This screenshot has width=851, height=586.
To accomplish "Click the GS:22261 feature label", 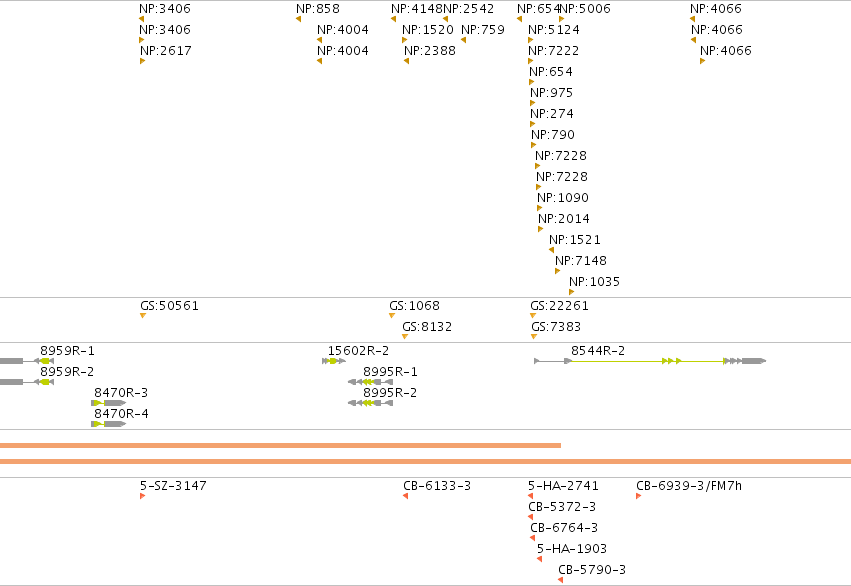I will tap(560, 306).
